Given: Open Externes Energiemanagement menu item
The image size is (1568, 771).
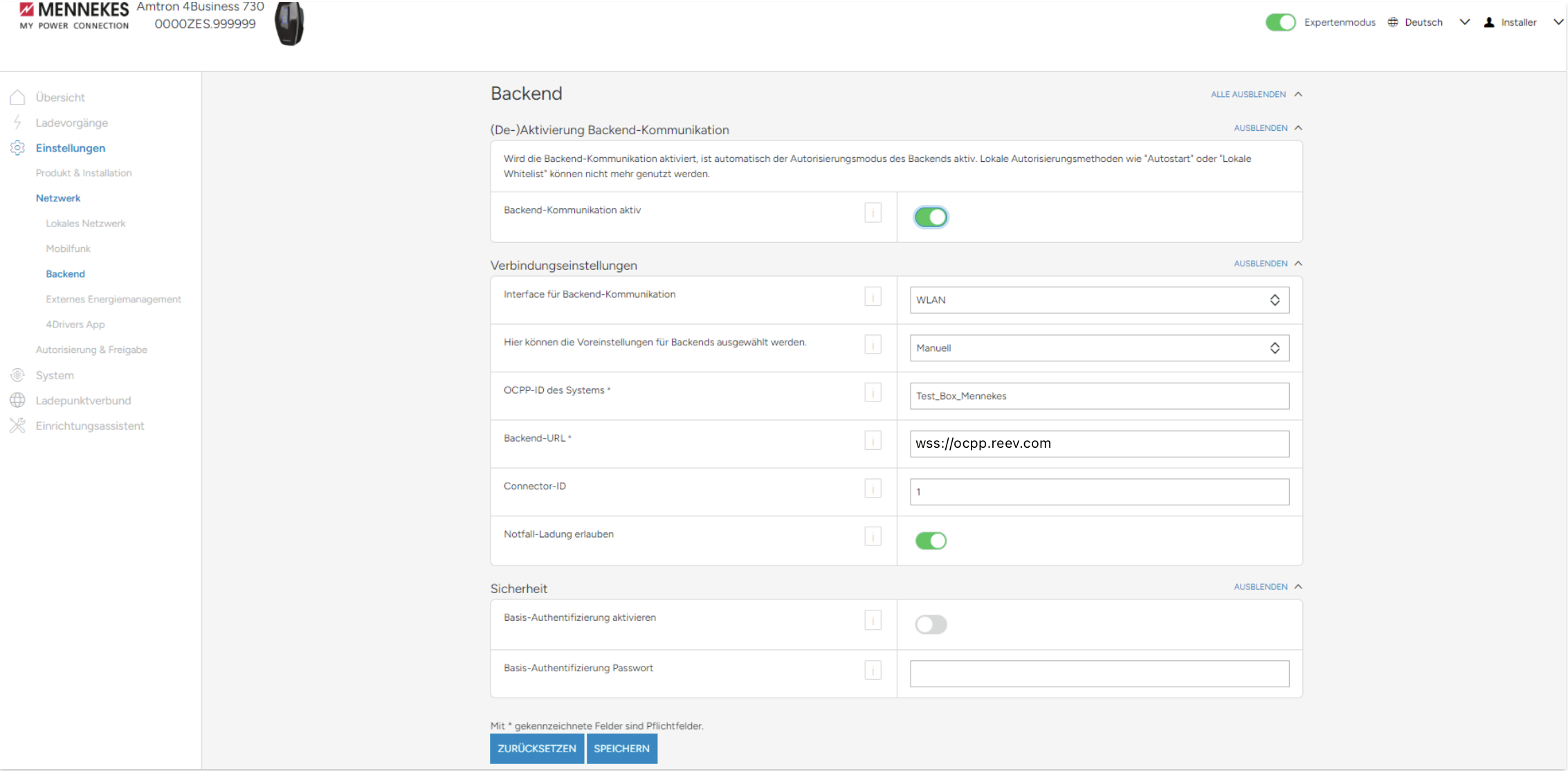Looking at the screenshot, I should 113,299.
